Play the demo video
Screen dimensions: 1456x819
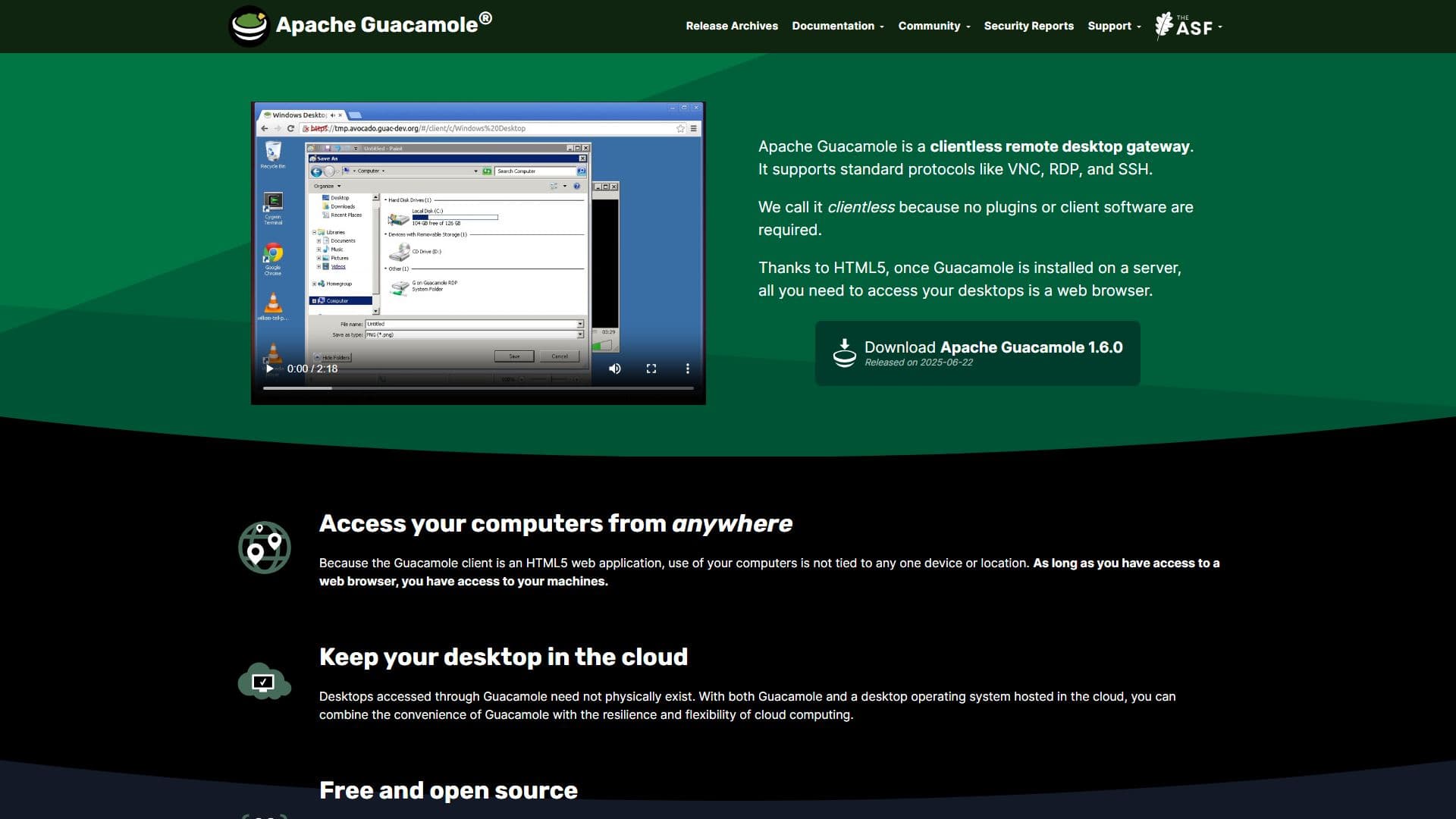pyautogui.click(x=269, y=369)
